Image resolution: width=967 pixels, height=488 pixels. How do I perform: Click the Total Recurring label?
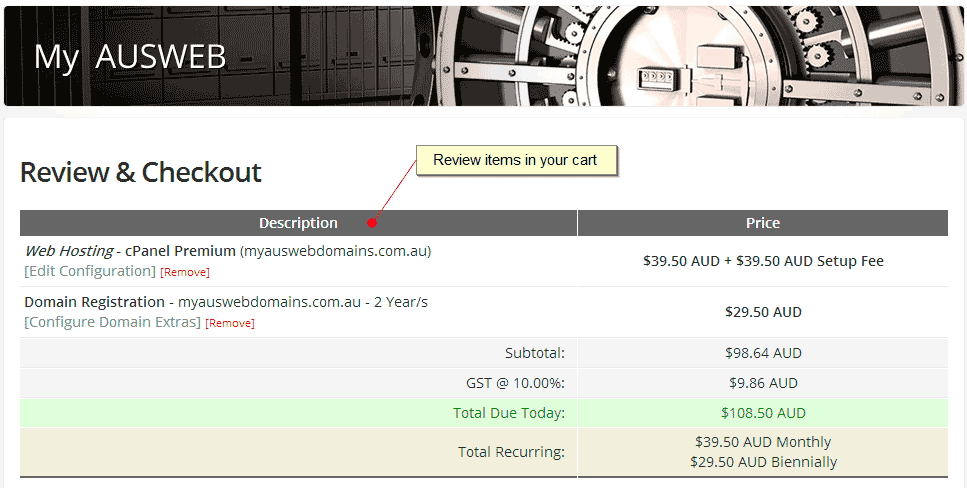pos(511,452)
